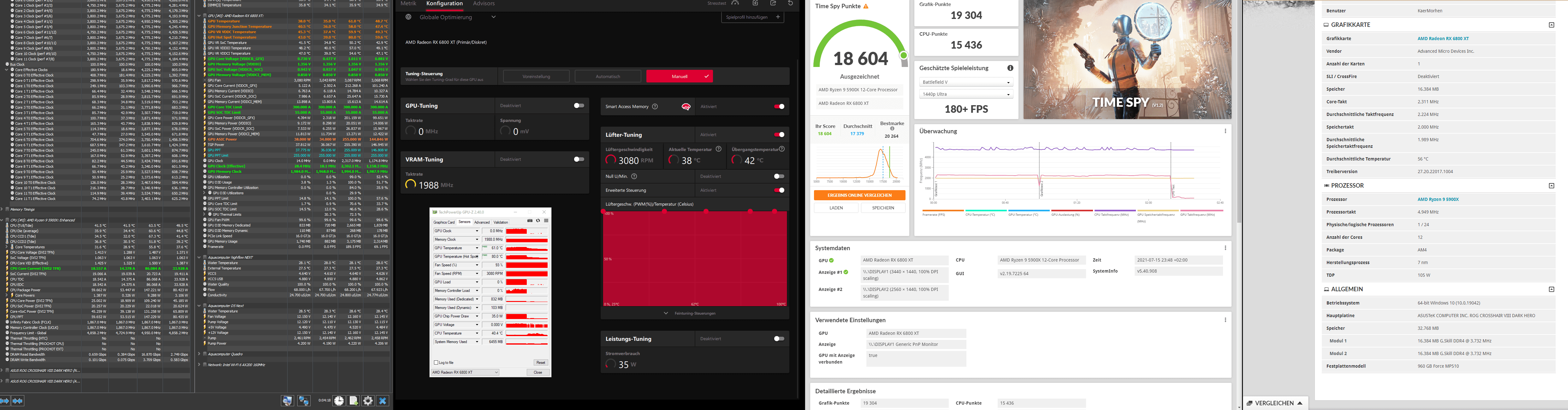Screen dimensions: 1568x410
Task: Click the globe icon beside Globale Optimierung
Action: (x=408, y=17)
